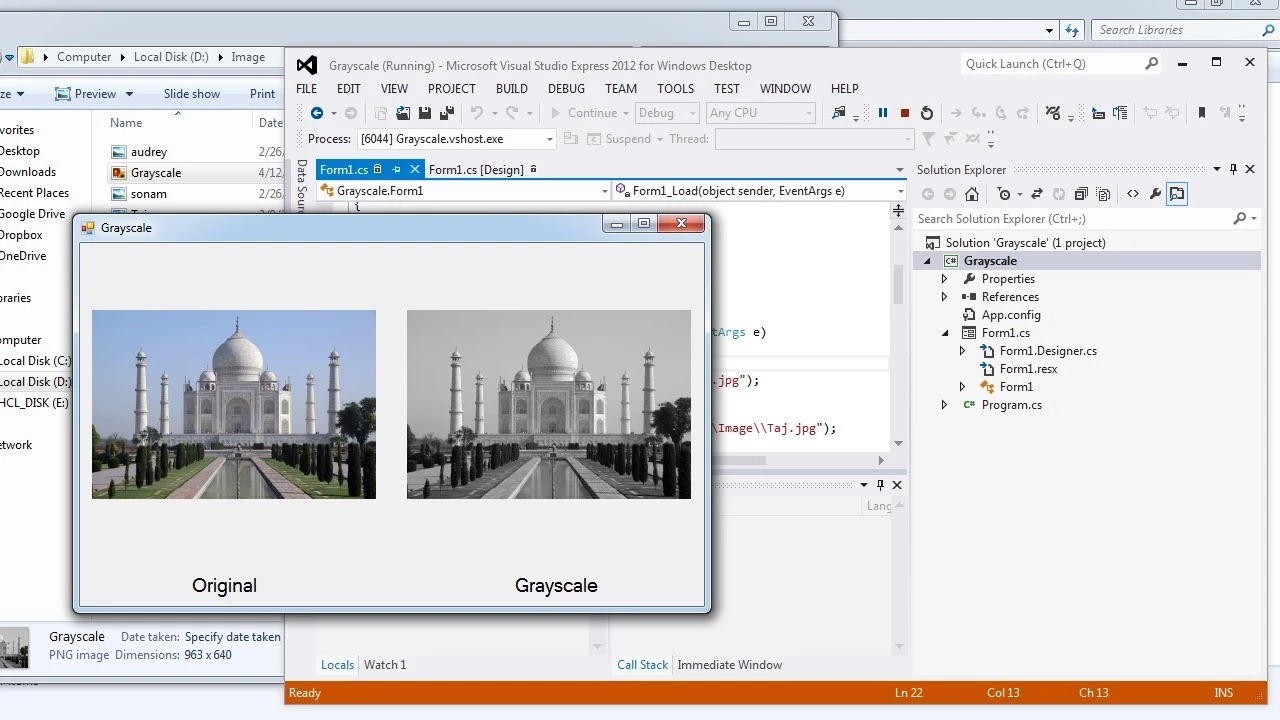
Task: Switch to Form1.cs [Design] tab
Action: point(476,170)
